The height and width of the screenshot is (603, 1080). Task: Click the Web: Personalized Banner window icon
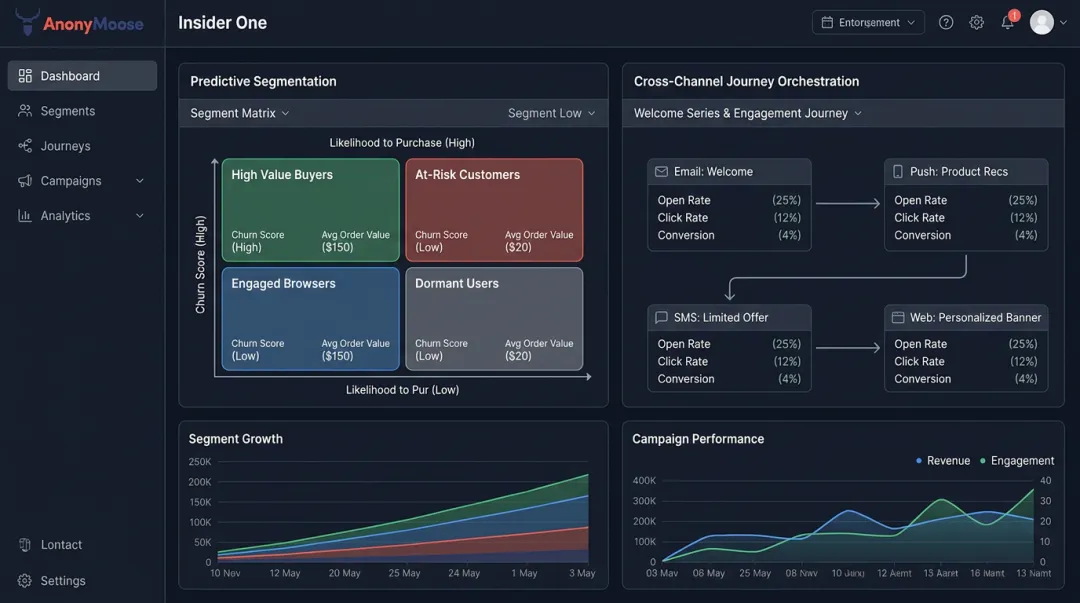897,317
